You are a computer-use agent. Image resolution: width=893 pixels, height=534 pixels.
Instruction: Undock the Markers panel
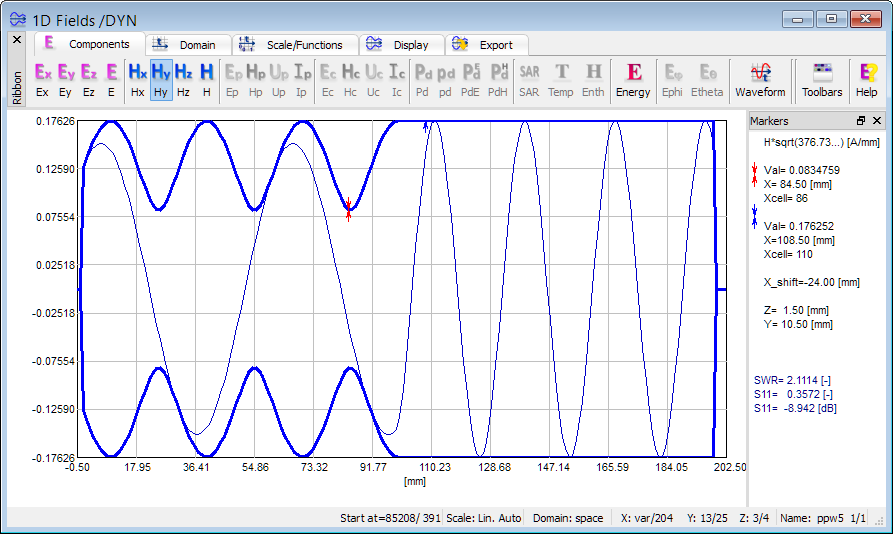click(861, 121)
